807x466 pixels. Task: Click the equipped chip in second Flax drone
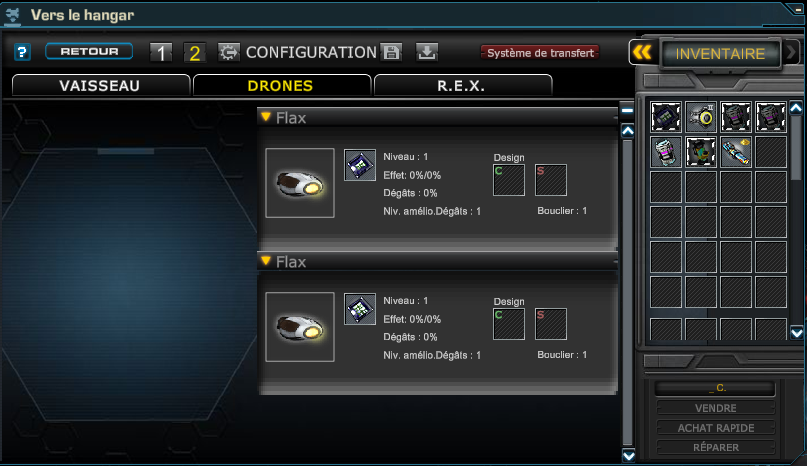coord(360,309)
